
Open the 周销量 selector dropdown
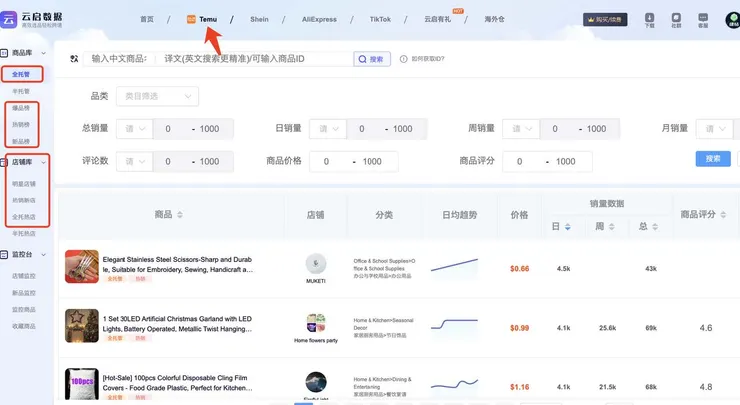(521, 129)
